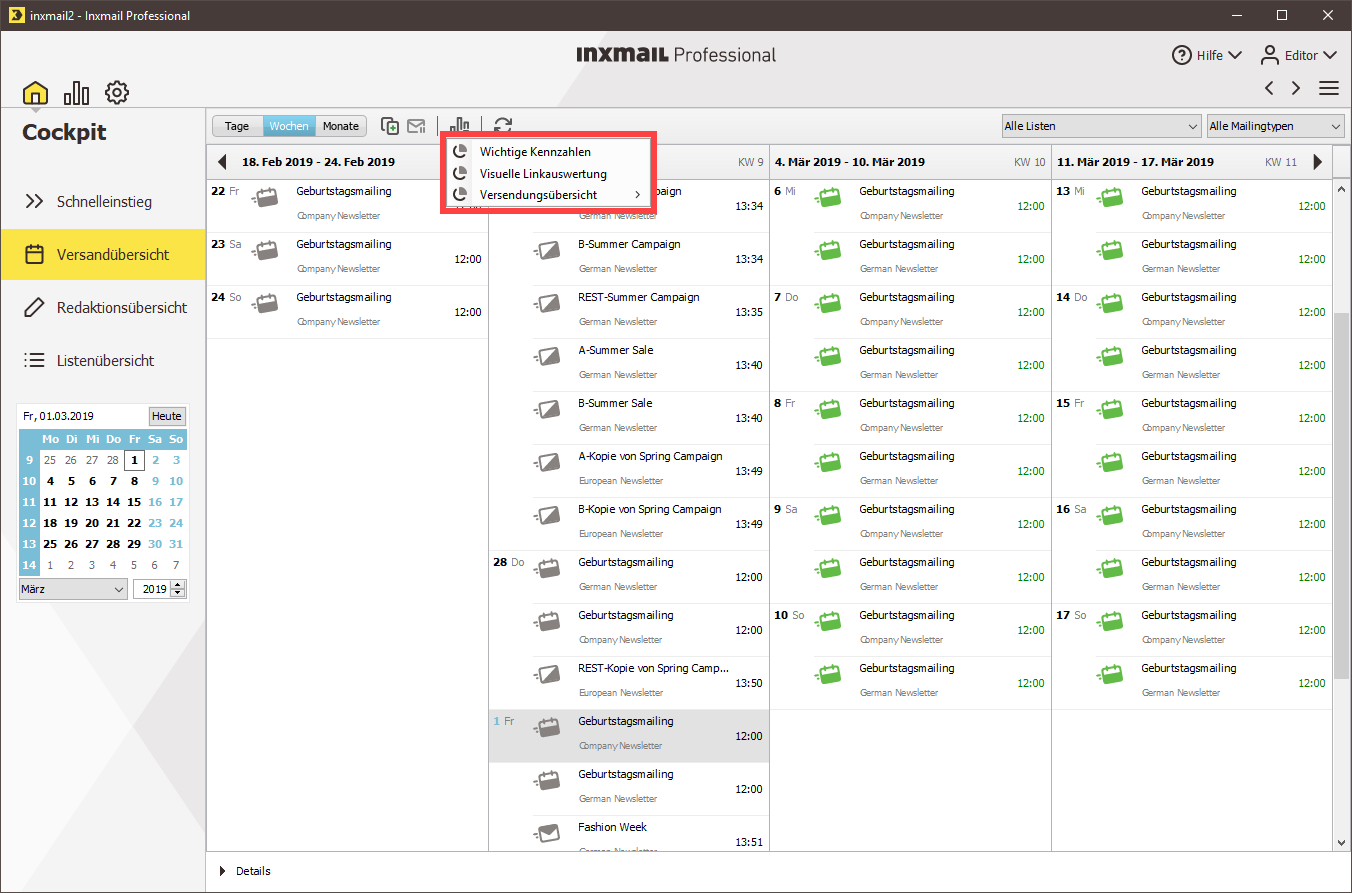1352x893 pixels.
Task: Click the B-Summer Sale mailing icon
Action: [x=547, y=409]
